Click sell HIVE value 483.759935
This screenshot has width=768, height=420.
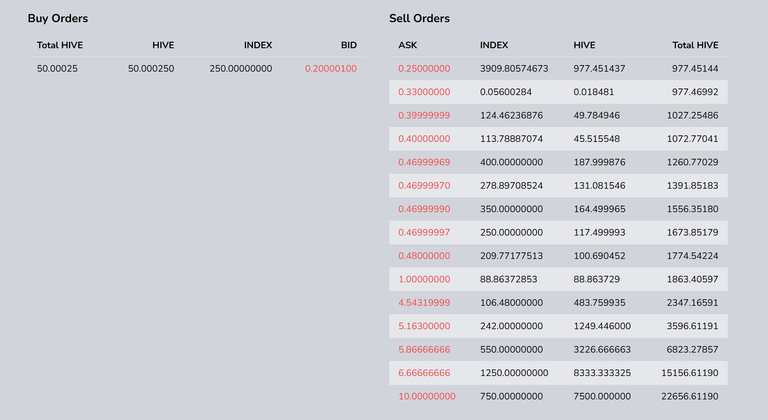coord(599,303)
